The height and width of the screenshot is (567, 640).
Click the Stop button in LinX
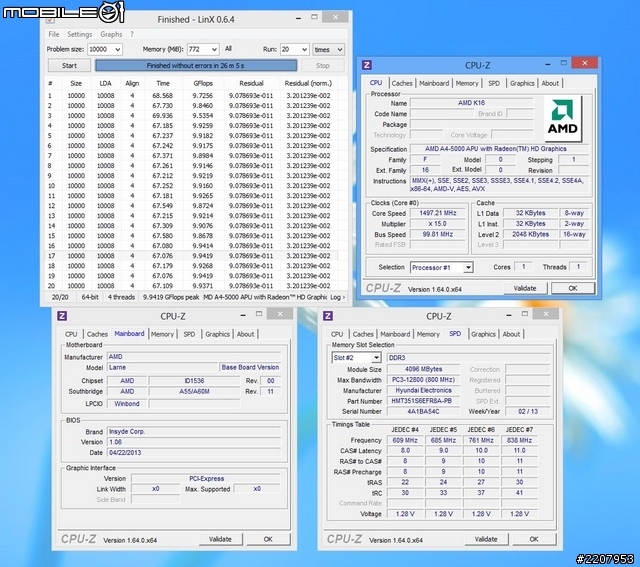(x=322, y=65)
